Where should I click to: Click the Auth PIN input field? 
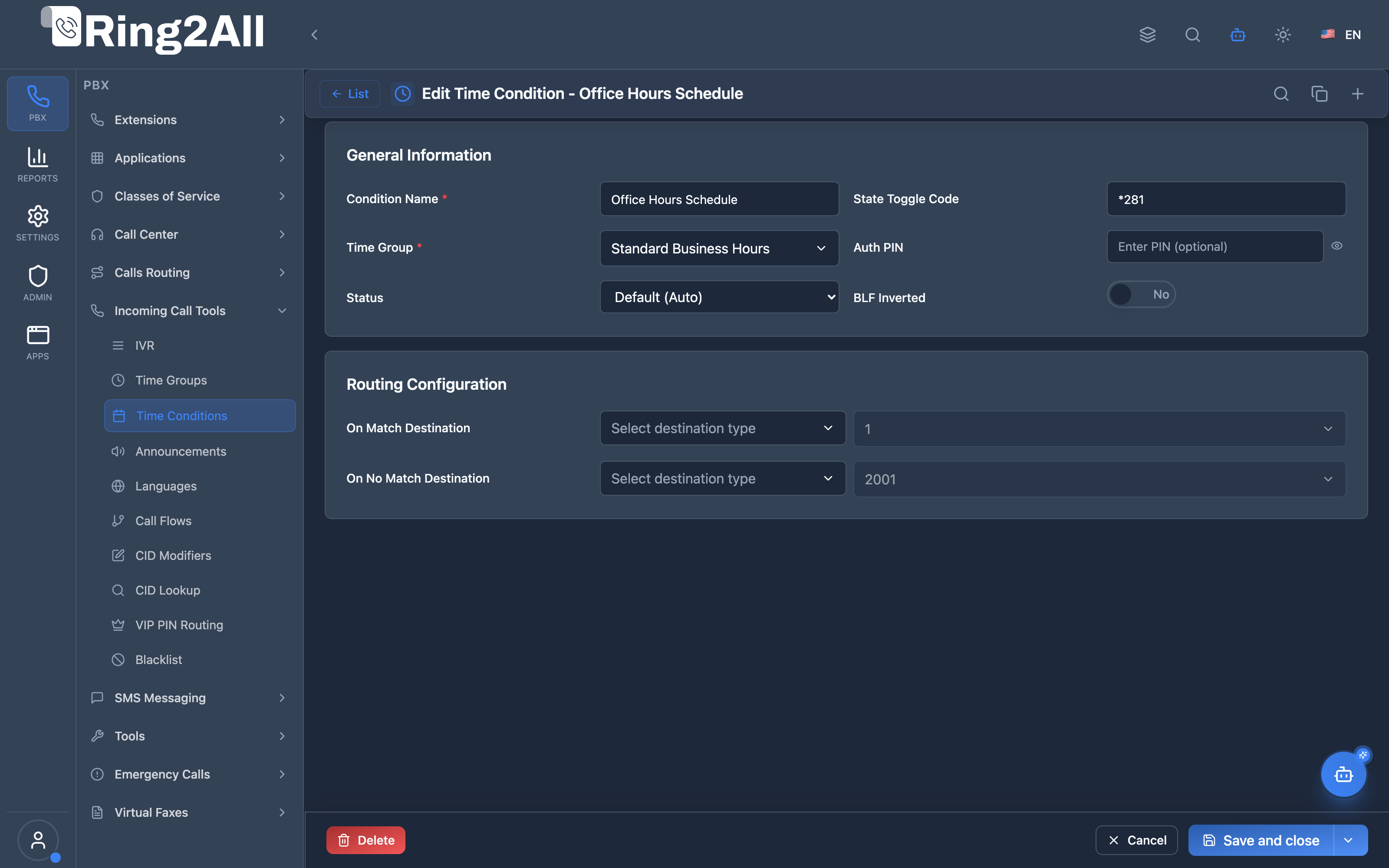click(1215, 246)
